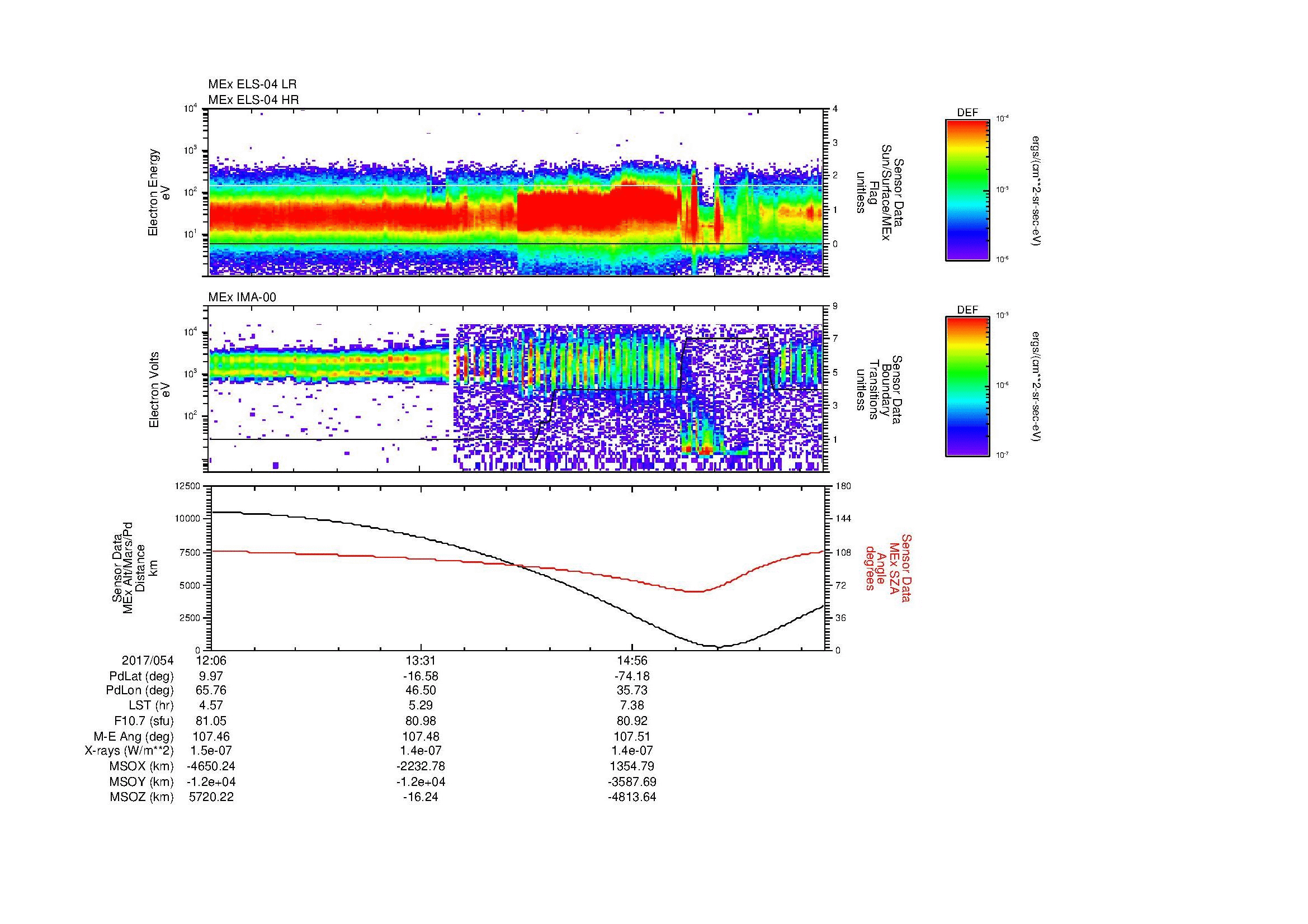1308x924 pixels.
Task: Click the 'Boundary Transitions' axis label
Action: [x=879, y=389]
